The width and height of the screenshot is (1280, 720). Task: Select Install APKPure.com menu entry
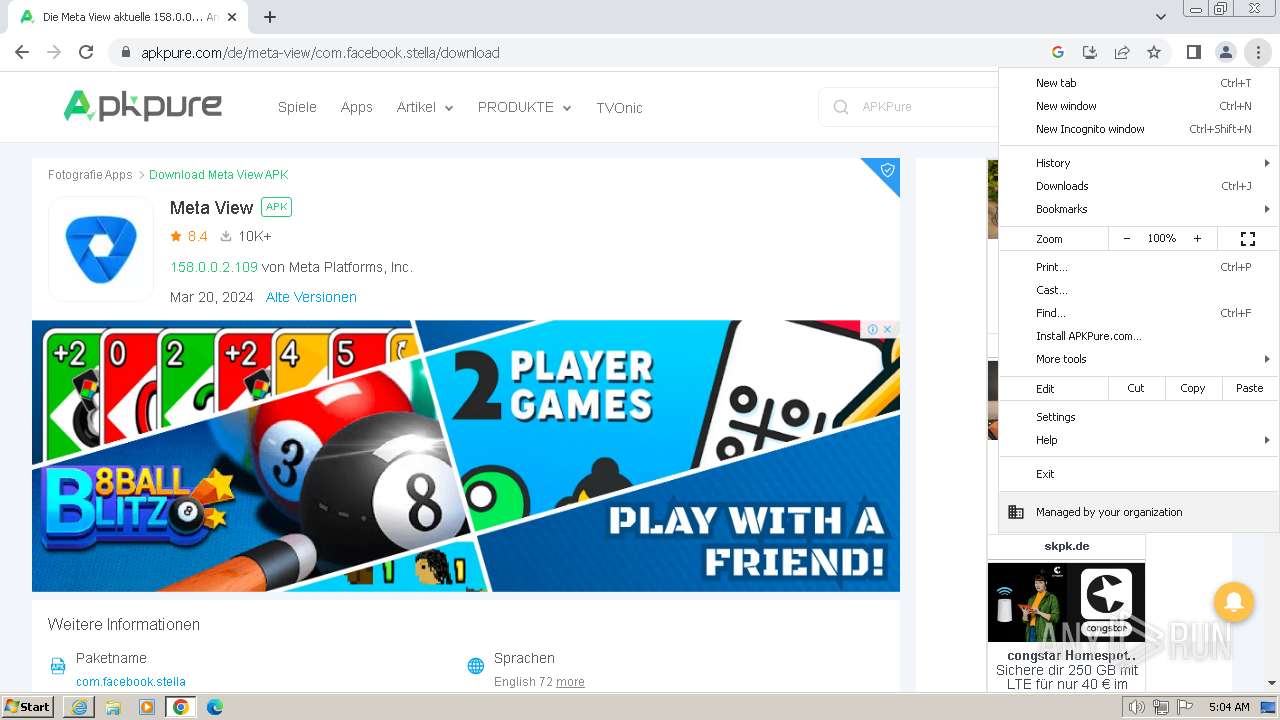[1139, 336]
